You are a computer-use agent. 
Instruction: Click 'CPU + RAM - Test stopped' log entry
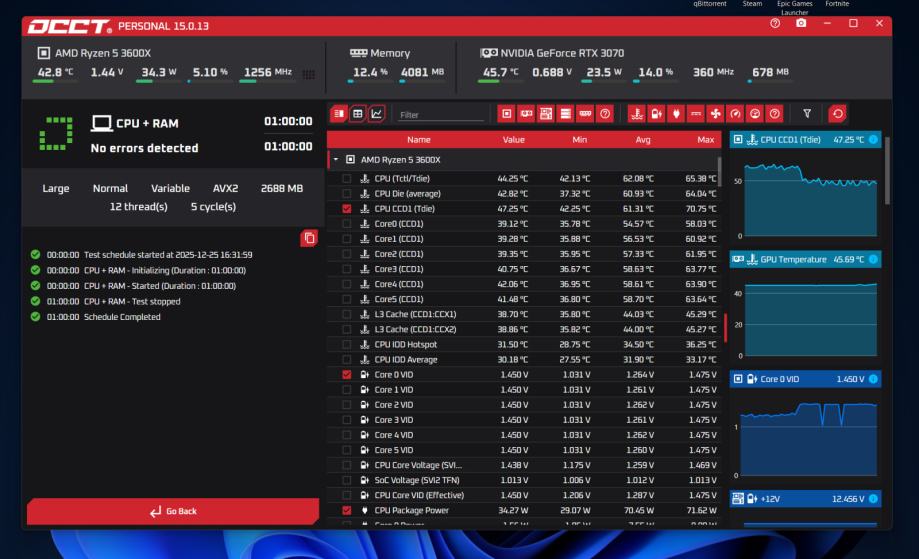click(132, 301)
